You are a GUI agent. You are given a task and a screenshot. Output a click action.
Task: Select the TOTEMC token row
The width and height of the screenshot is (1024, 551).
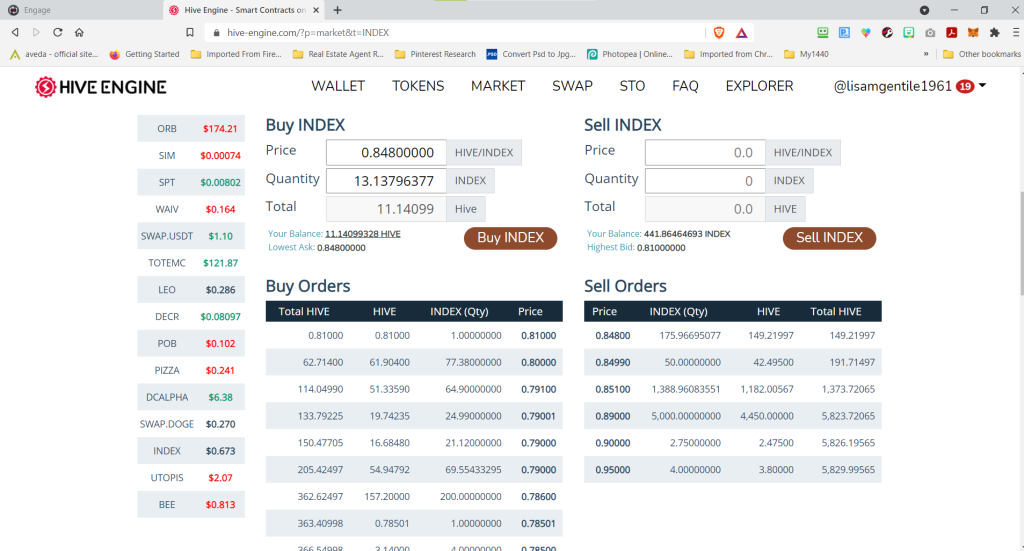coord(191,262)
